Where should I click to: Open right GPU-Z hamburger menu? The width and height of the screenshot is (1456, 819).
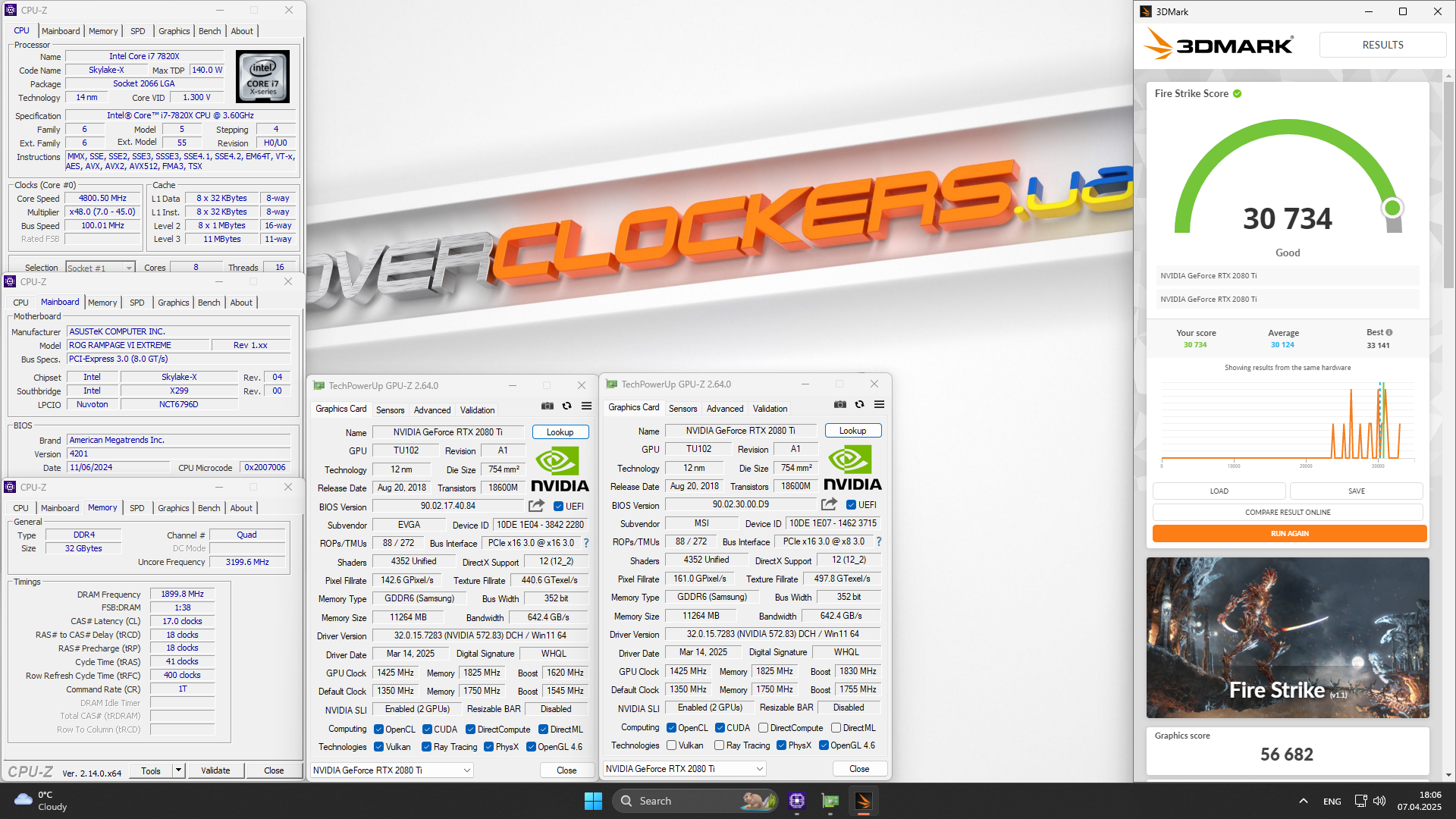click(880, 405)
